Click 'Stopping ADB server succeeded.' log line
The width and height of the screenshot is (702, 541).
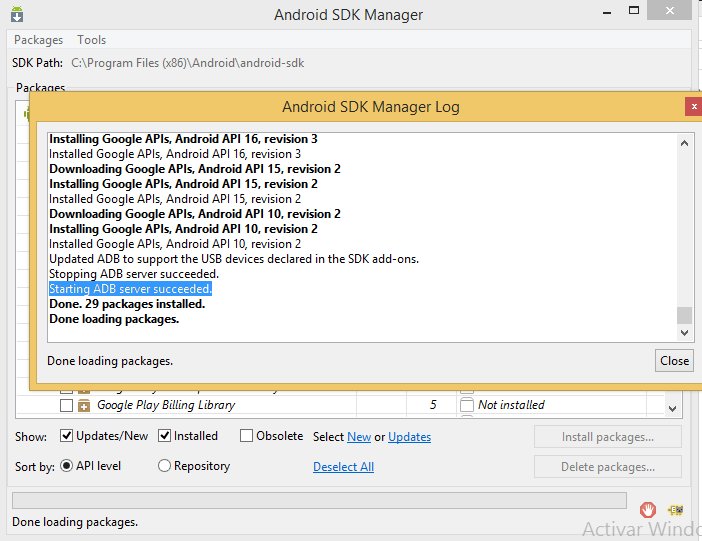click(134, 274)
